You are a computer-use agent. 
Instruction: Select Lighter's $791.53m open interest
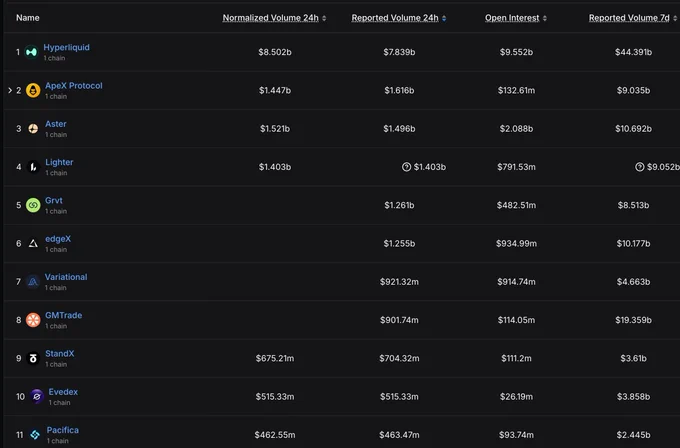coord(517,167)
